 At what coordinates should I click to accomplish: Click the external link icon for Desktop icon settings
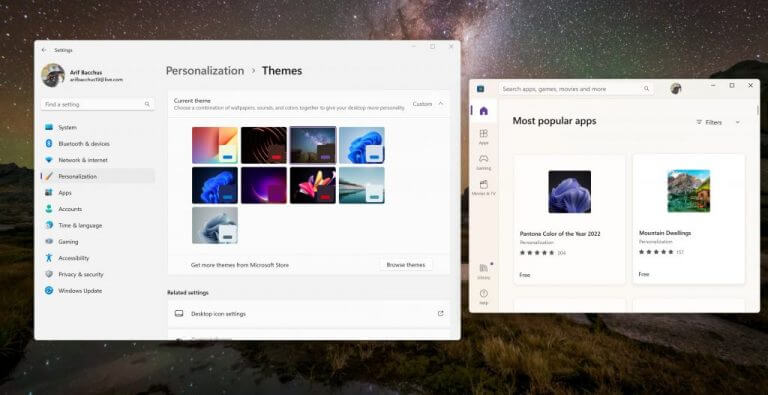[440, 314]
